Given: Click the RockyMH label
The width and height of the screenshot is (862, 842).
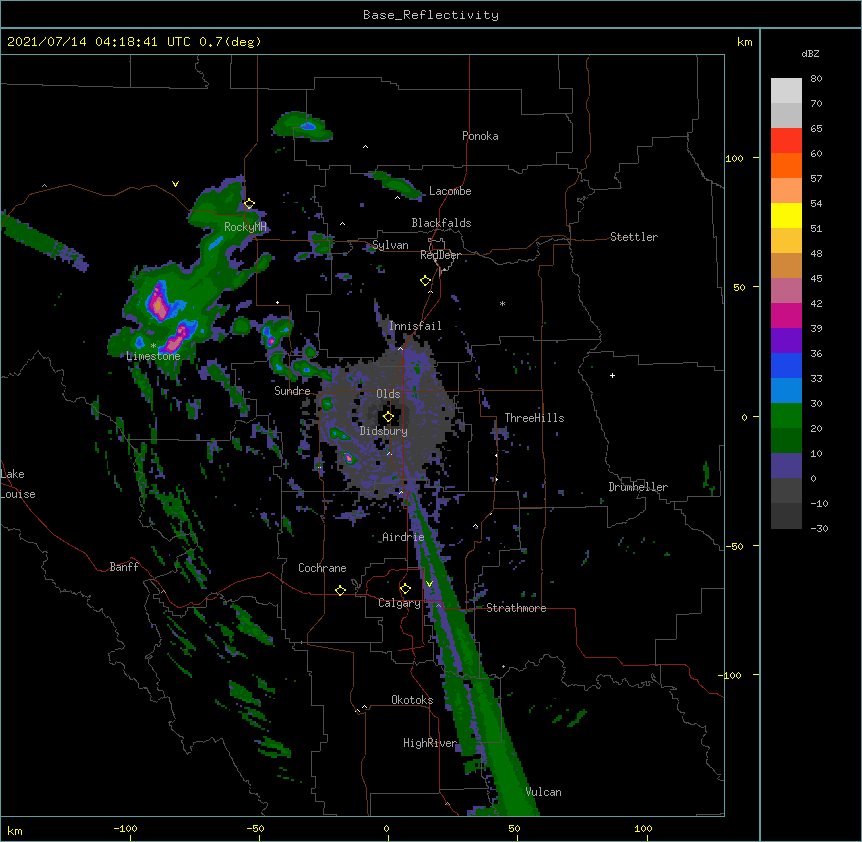Looking at the screenshot, I should pos(245,227).
